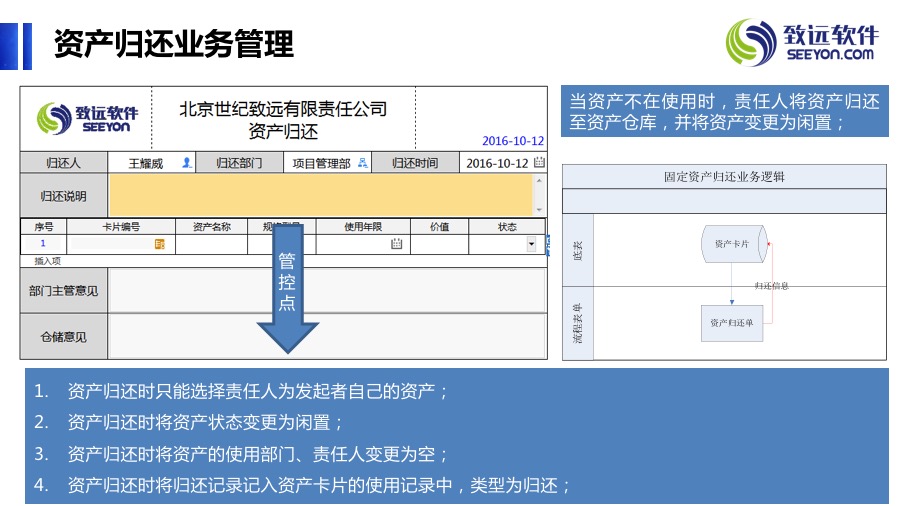This screenshot has height=506, width=900.
Task: Click the 资产卡片 node in the flowchart
Action: (x=734, y=244)
